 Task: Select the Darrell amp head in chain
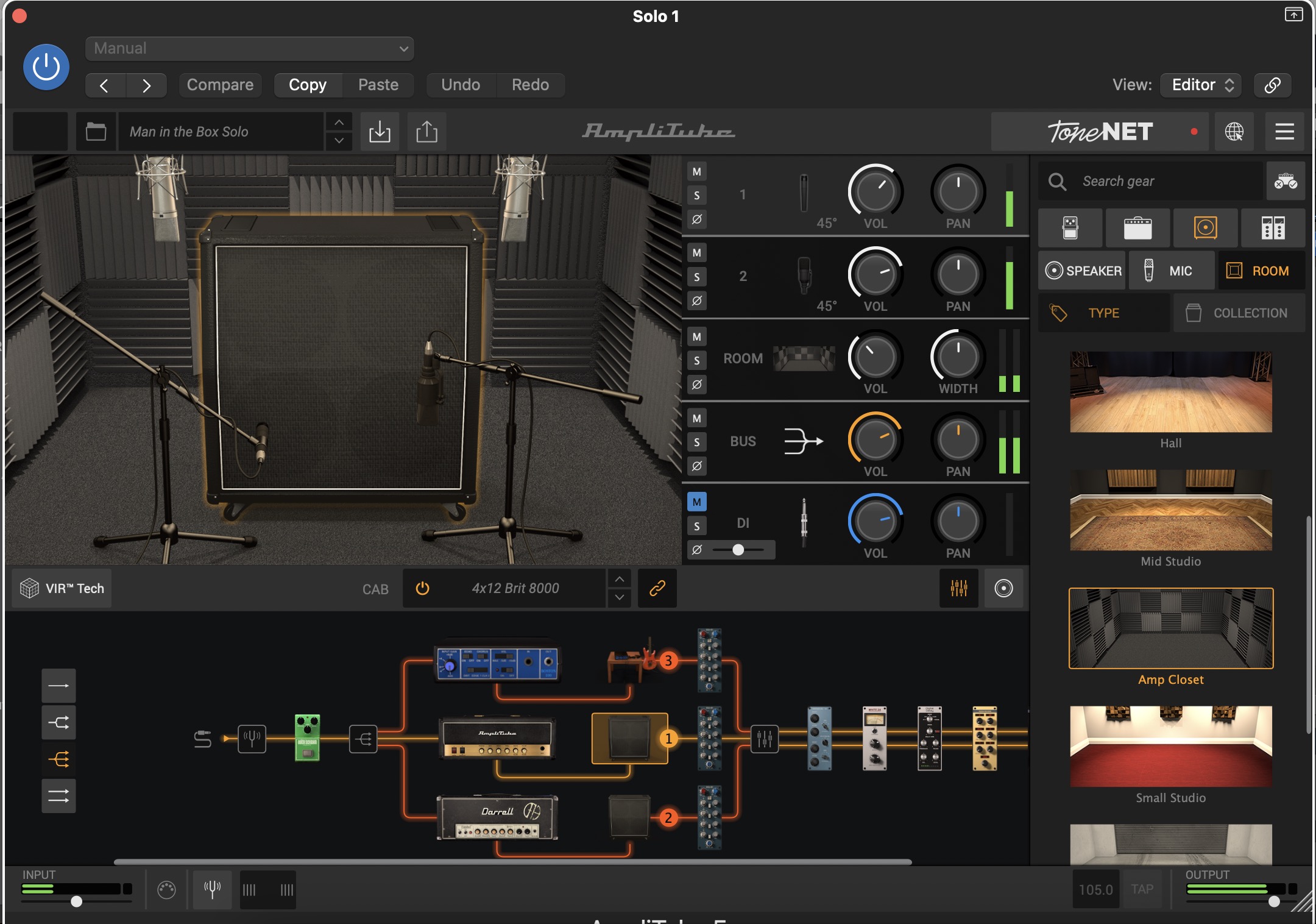(497, 818)
